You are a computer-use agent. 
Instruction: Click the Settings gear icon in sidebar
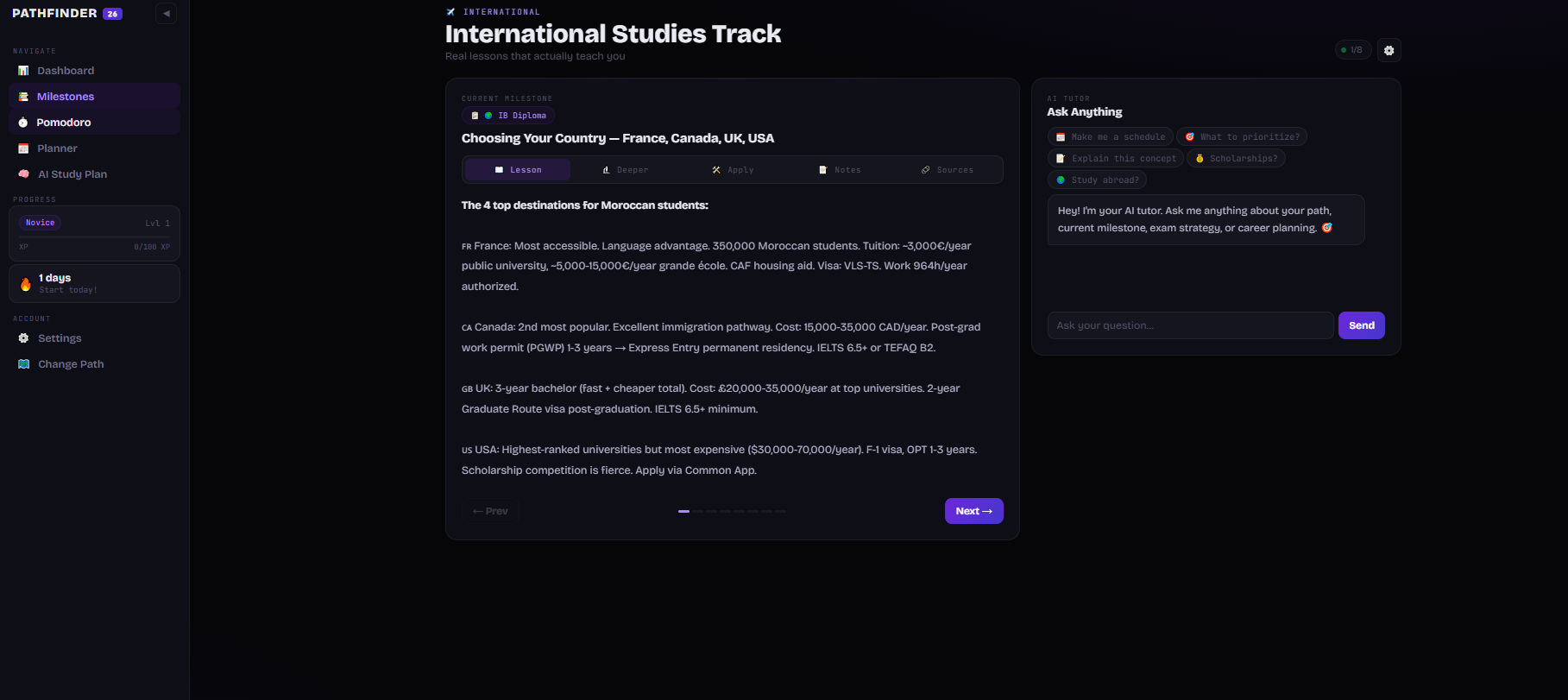pos(23,338)
